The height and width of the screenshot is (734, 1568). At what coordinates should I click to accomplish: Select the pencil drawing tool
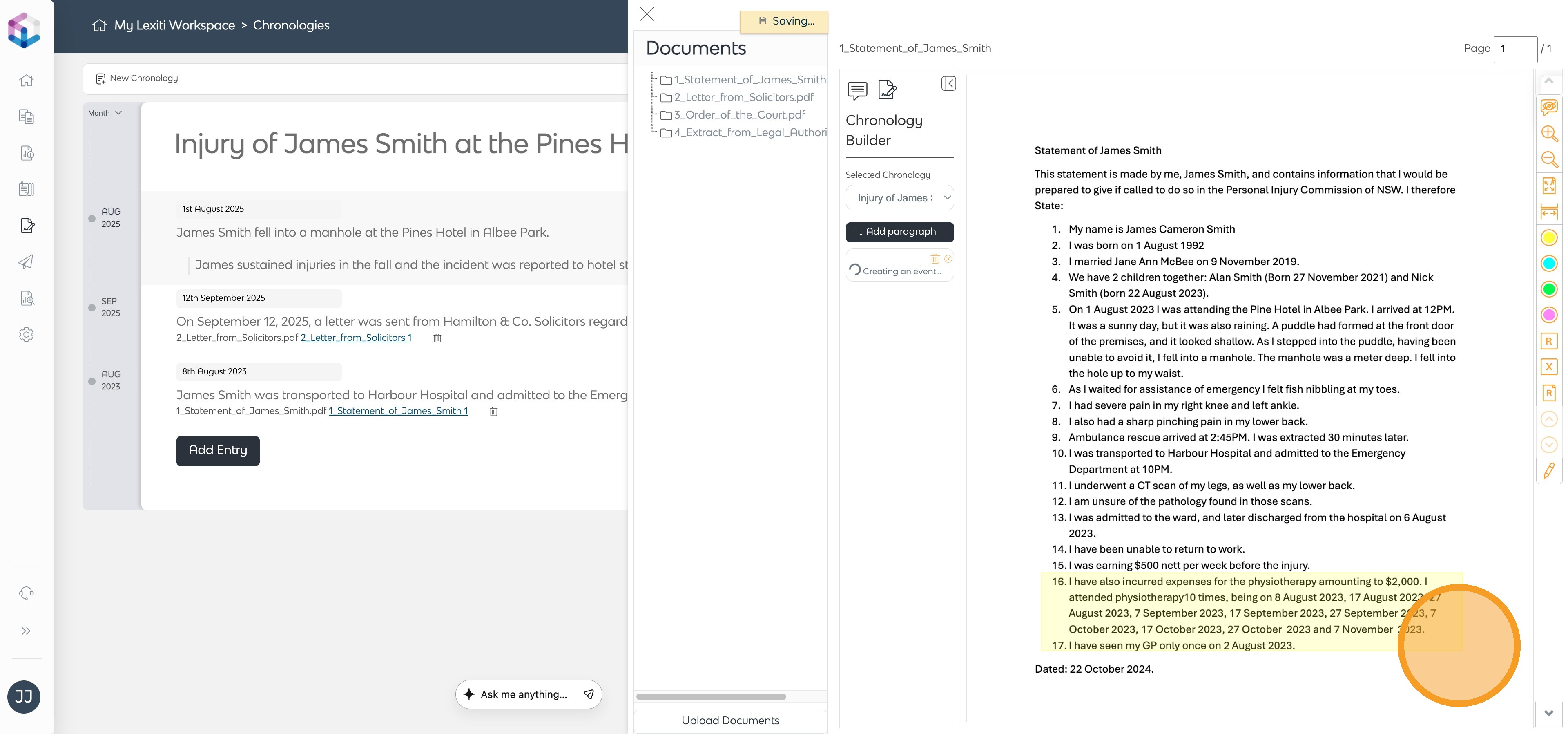point(1548,470)
